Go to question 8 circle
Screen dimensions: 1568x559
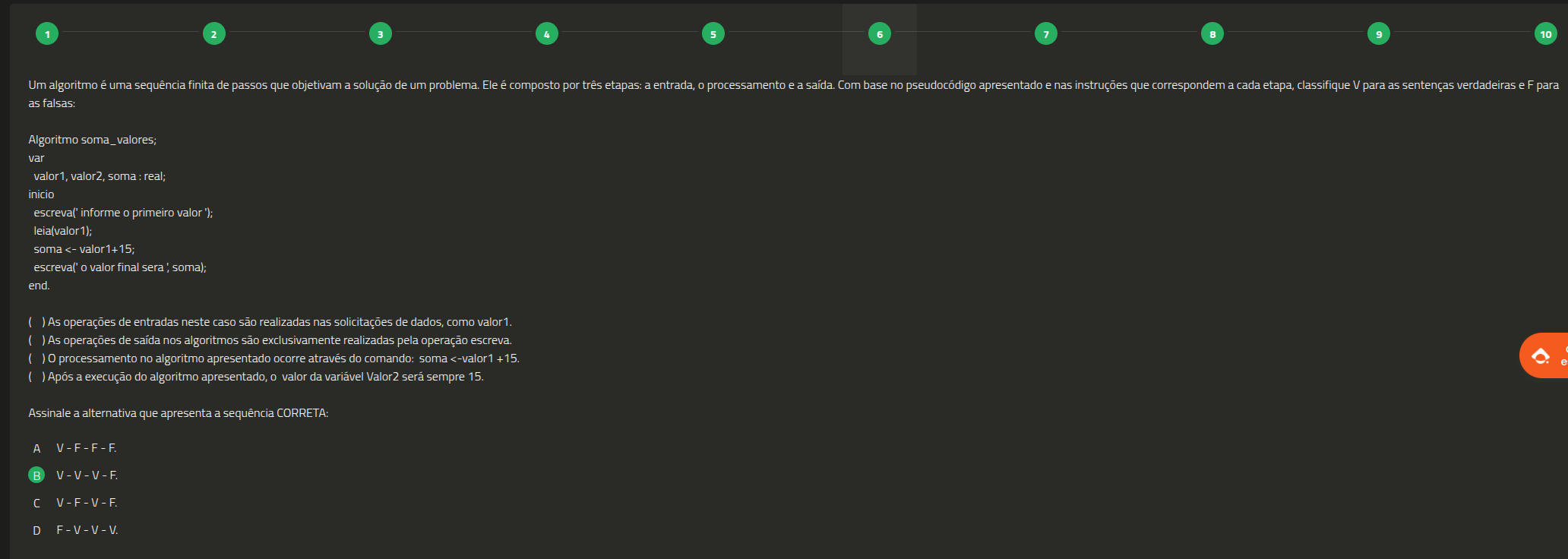1212,33
